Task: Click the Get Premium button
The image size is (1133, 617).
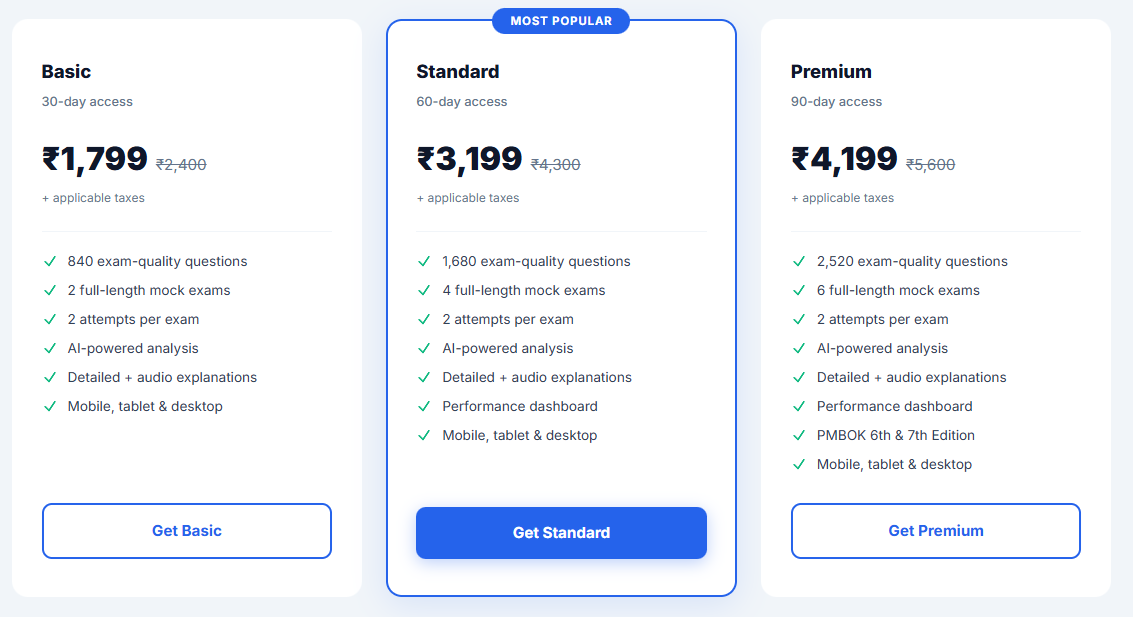Action: (936, 531)
